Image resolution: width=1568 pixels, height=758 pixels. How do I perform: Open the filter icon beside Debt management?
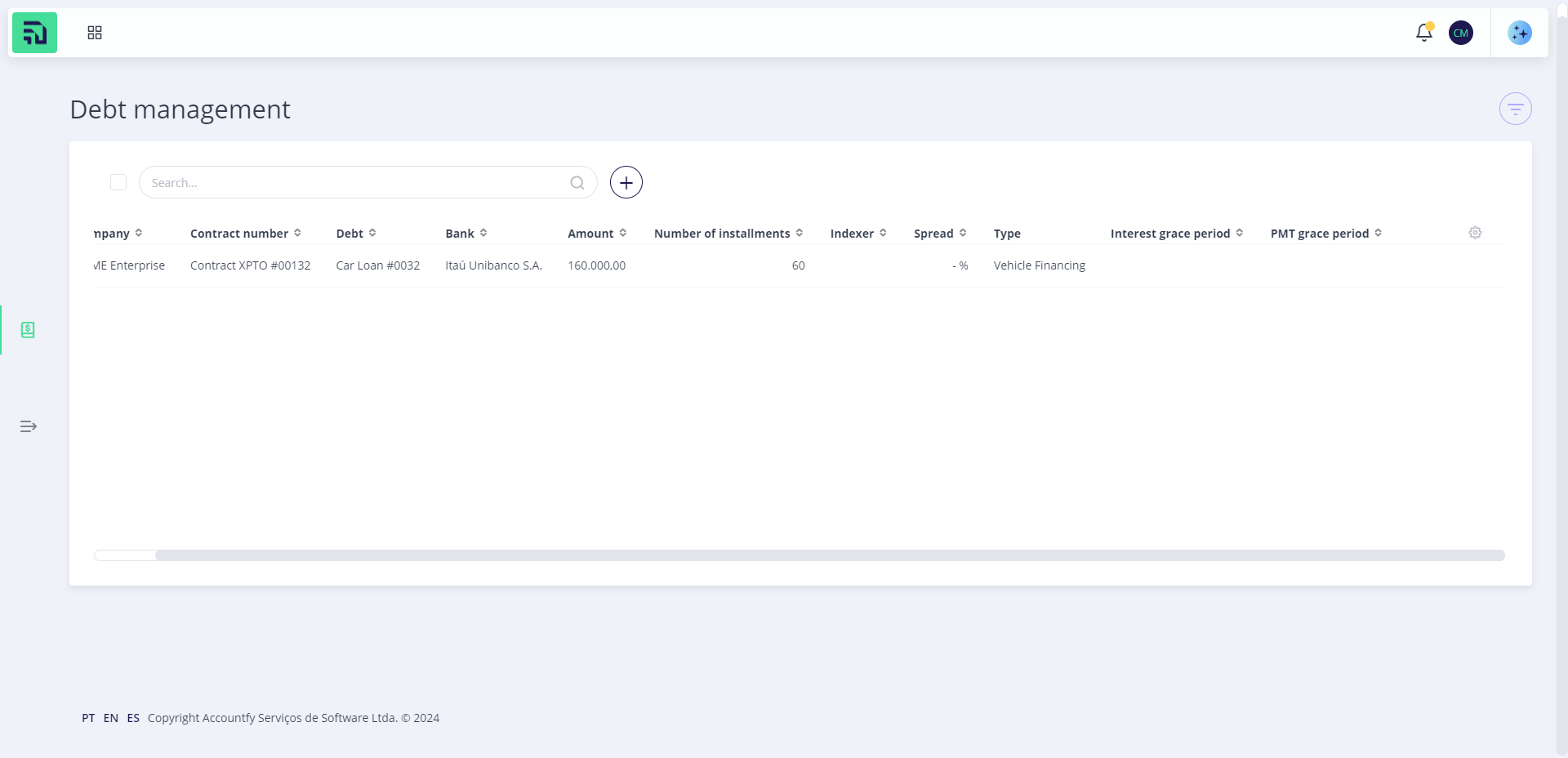click(x=1515, y=109)
